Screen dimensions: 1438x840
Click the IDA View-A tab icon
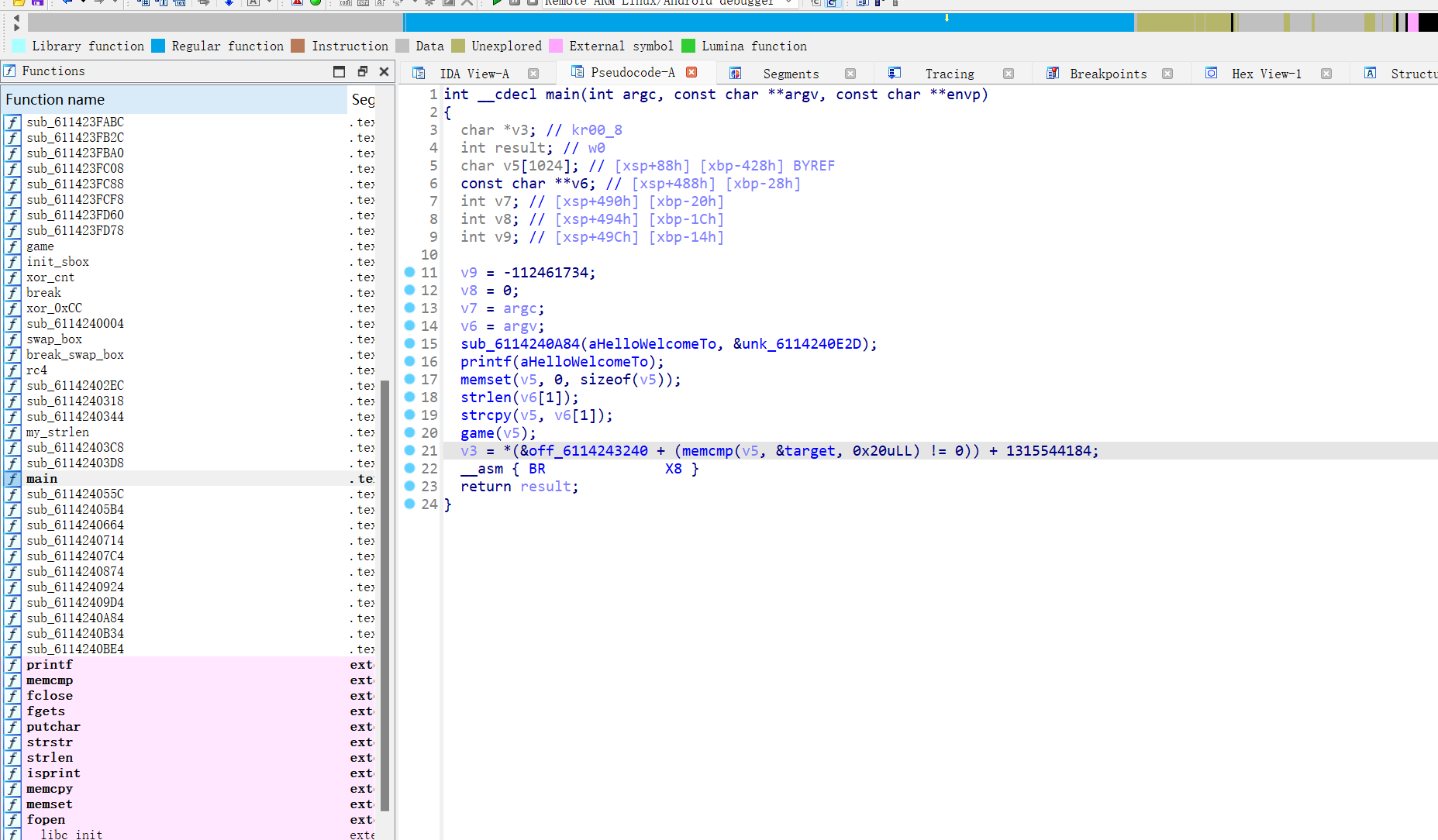click(419, 74)
